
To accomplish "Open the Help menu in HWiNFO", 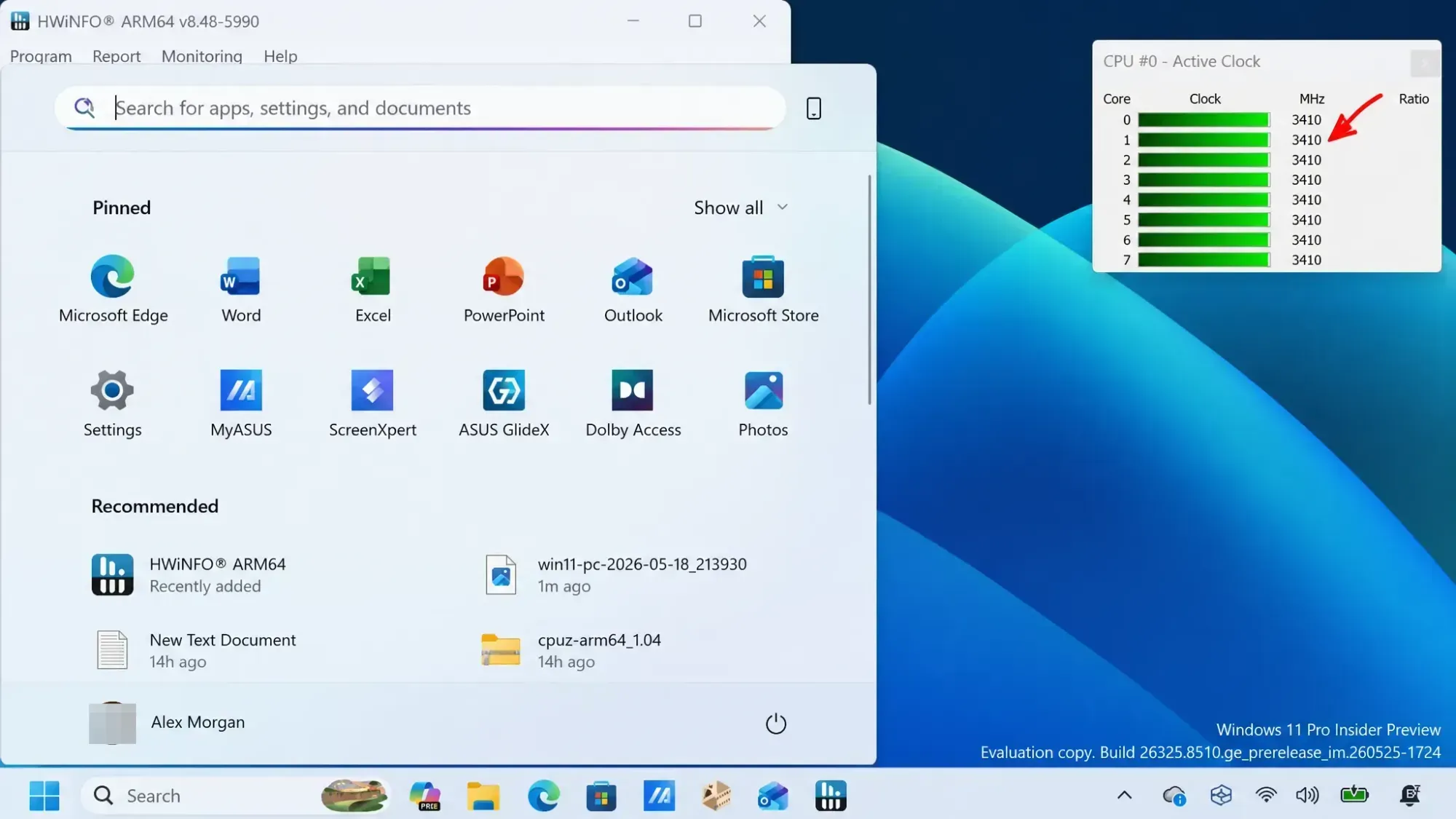I will tap(280, 56).
